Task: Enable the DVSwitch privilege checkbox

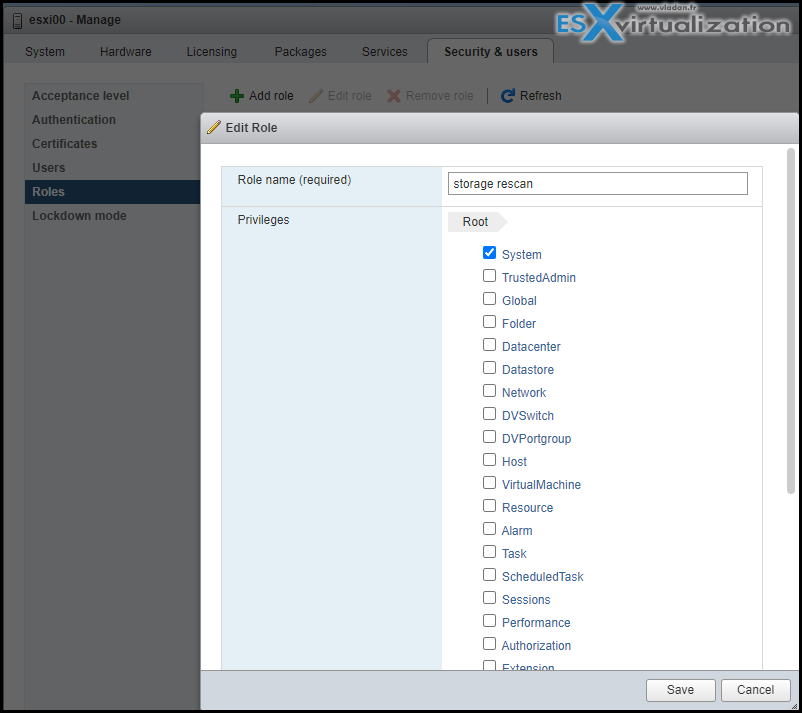Action: (489, 414)
